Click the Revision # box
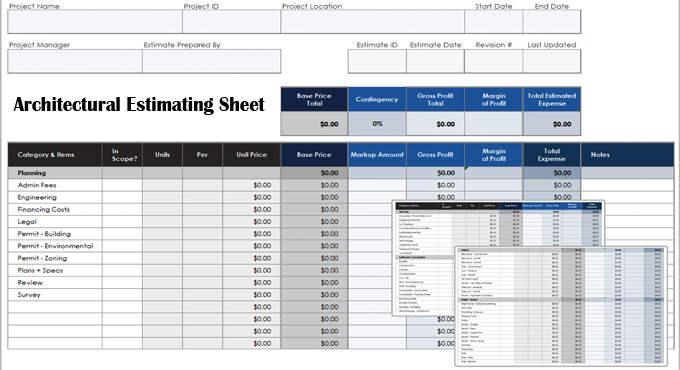Image resolution: width=680 pixels, height=370 pixels. (494, 61)
